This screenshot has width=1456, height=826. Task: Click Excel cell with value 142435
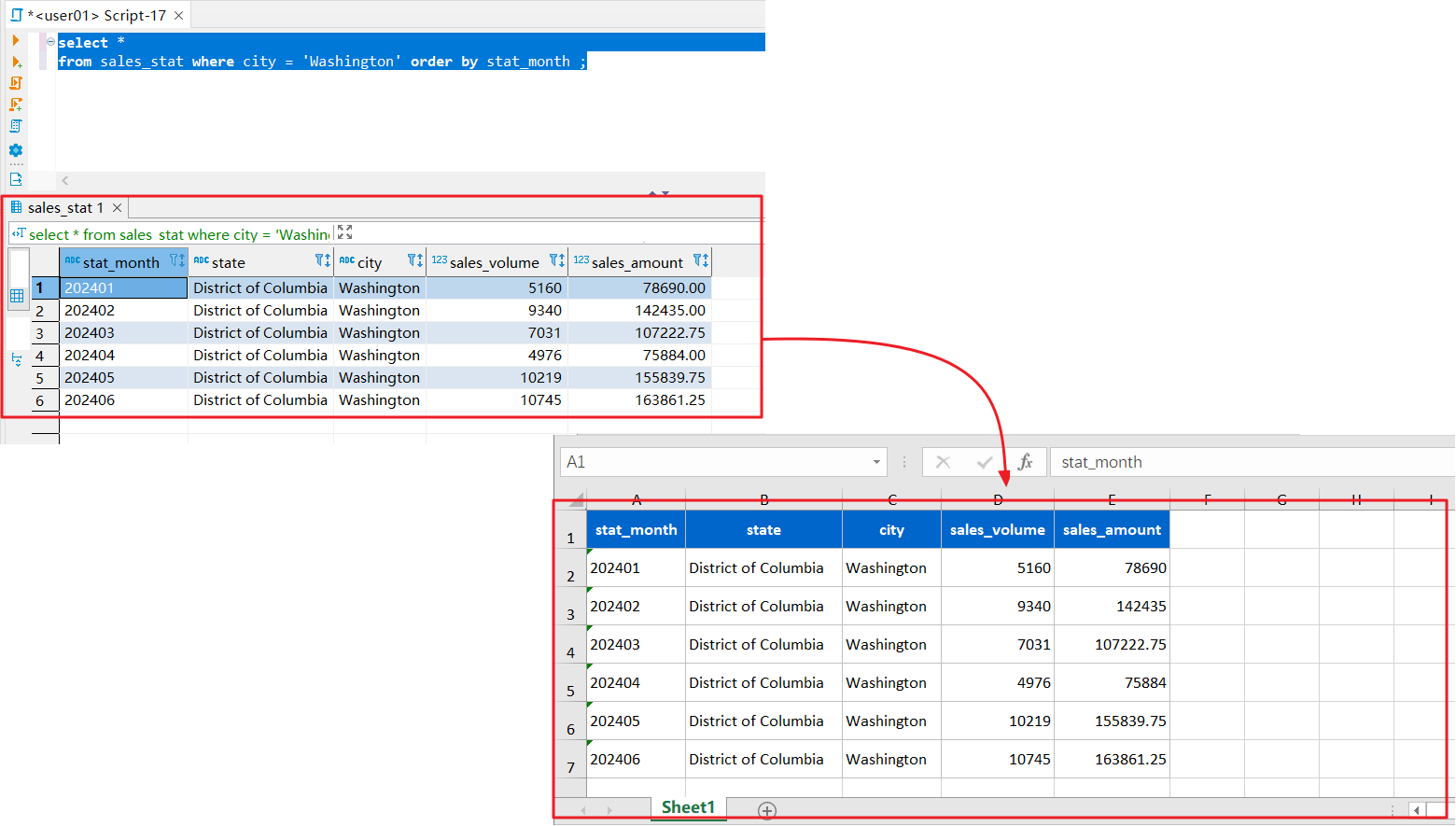[1112, 607]
